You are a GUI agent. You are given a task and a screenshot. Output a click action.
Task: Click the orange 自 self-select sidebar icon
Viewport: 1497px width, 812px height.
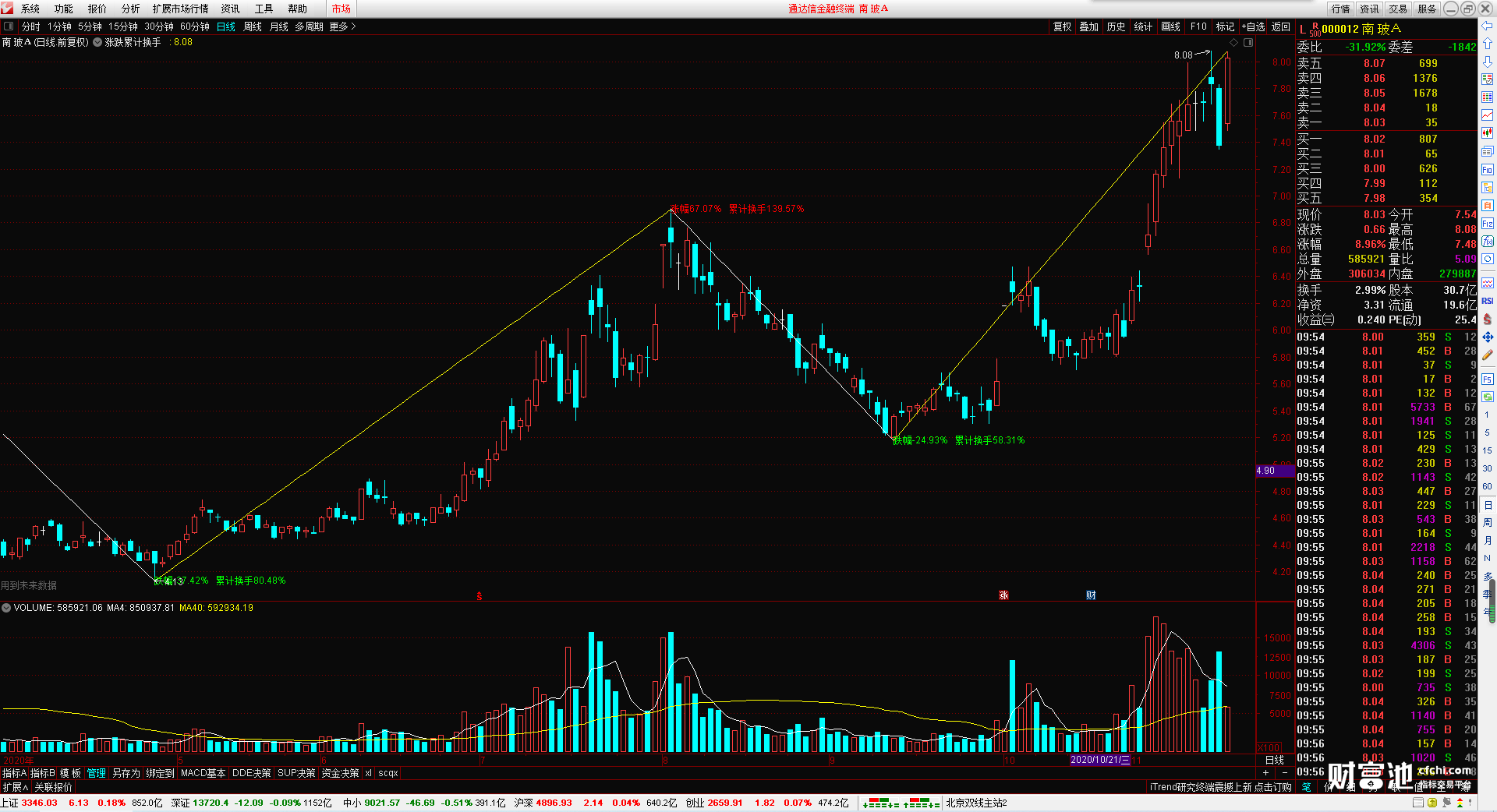1488,205
